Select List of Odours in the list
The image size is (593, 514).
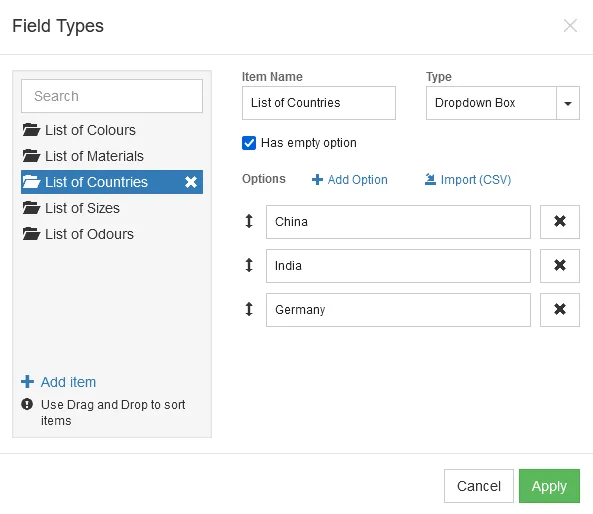(112, 234)
